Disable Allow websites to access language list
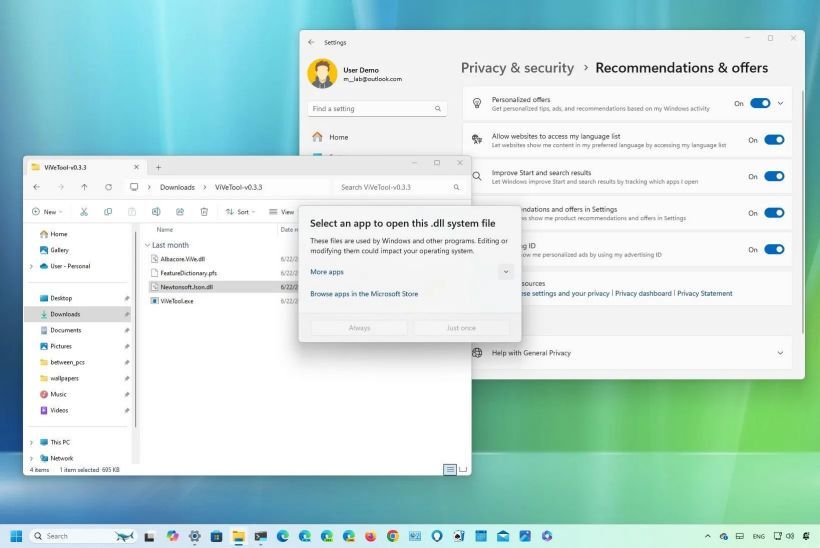This screenshot has width=820, height=548. click(774, 140)
